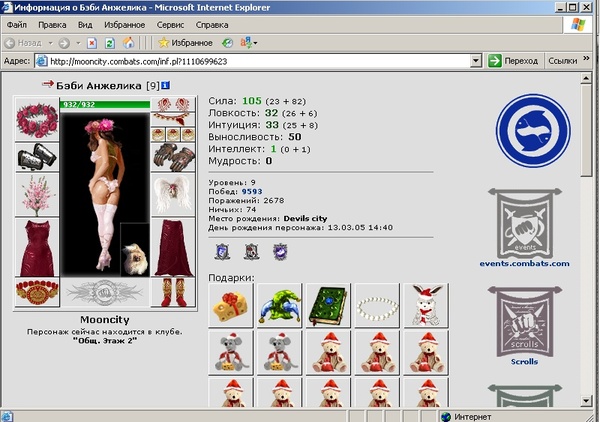Expand the links bar chevron
The image size is (600, 422).
click(x=586, y=59)
